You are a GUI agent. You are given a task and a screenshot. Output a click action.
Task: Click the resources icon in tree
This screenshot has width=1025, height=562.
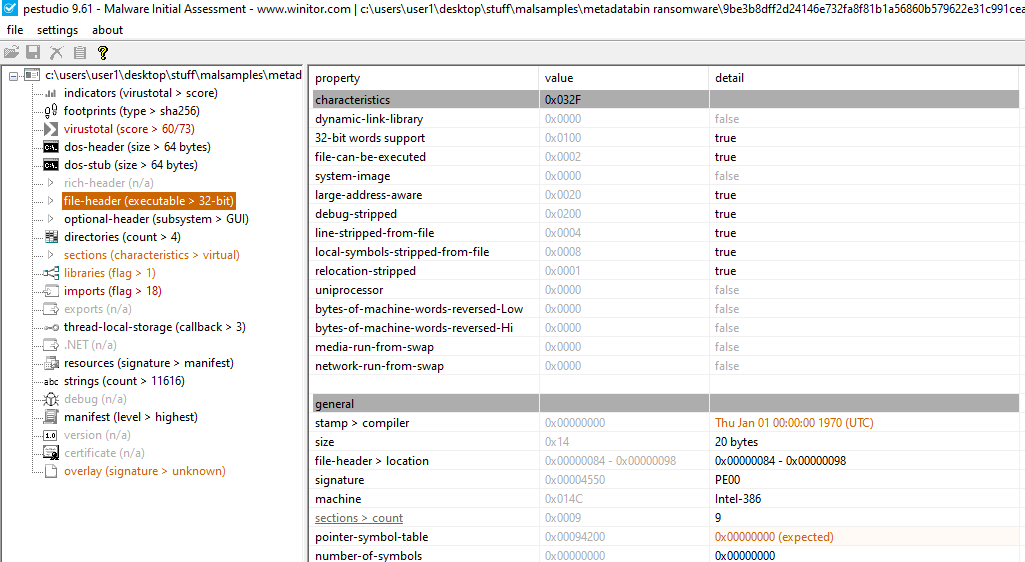point(51,363)
